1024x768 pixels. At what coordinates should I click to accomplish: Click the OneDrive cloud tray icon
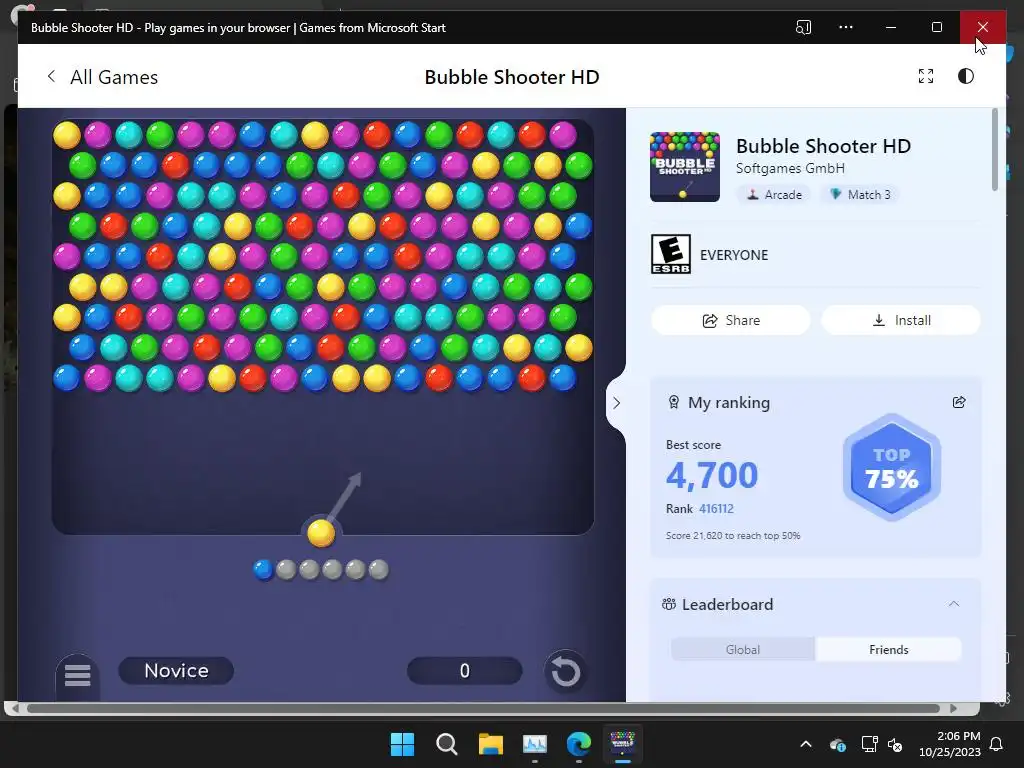click(x=837, y=744)
